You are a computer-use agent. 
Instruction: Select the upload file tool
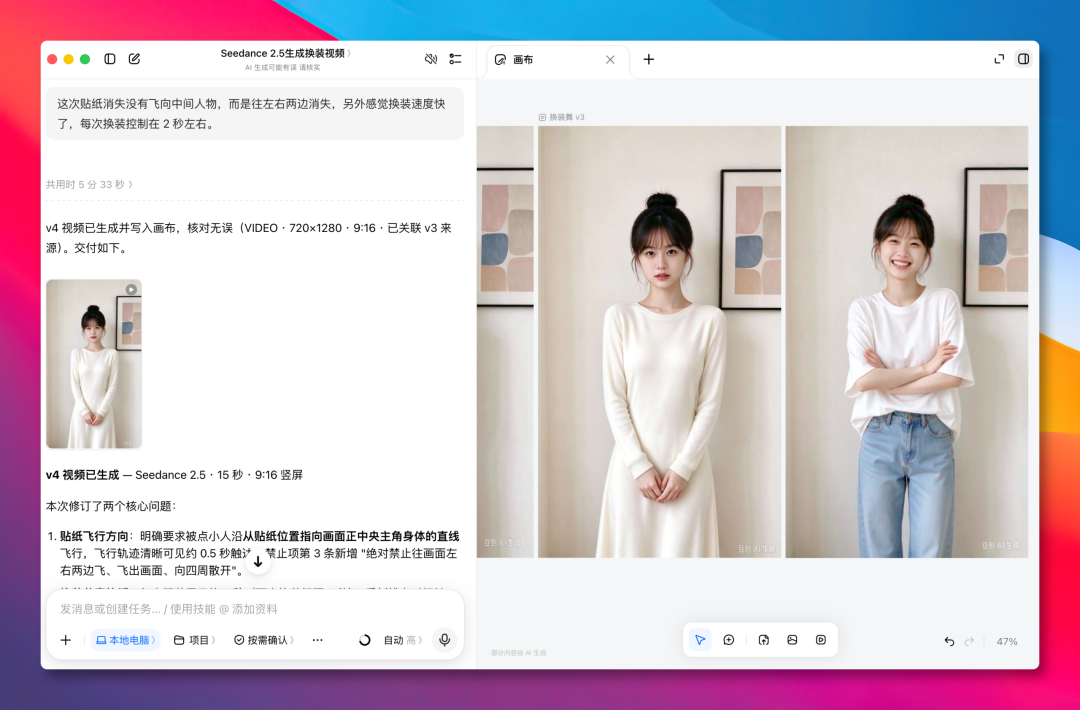pos(764,640)
